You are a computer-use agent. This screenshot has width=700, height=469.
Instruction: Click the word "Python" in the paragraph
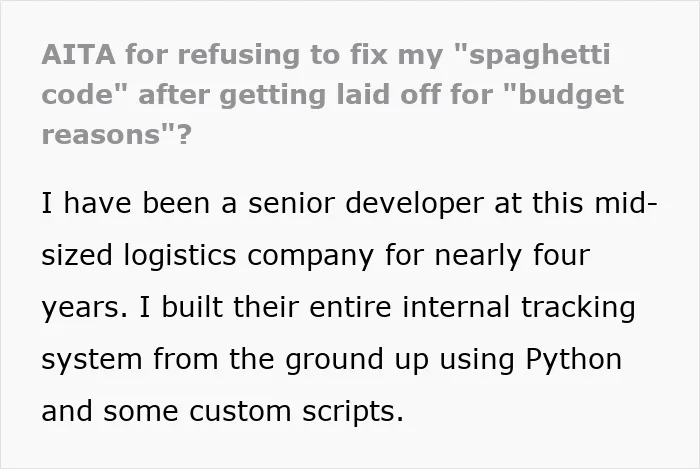[x=574, y=360]
